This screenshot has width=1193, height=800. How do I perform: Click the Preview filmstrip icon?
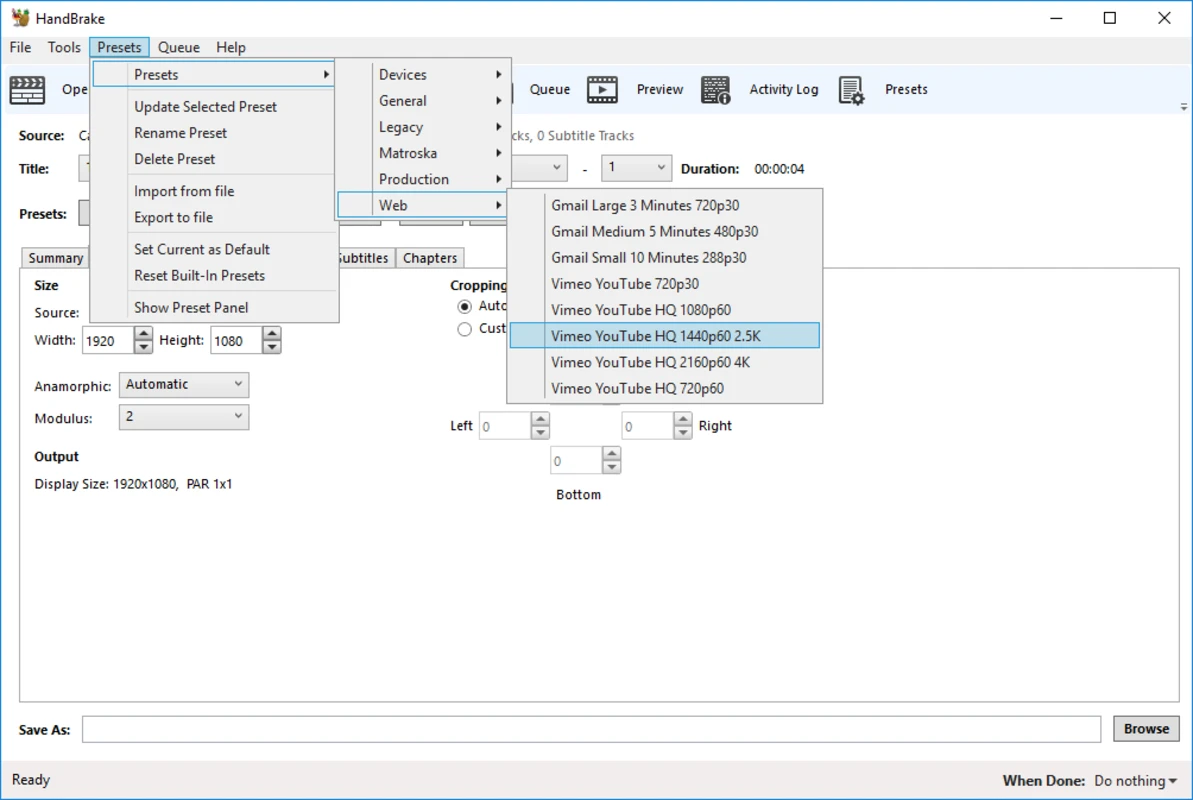602,90
